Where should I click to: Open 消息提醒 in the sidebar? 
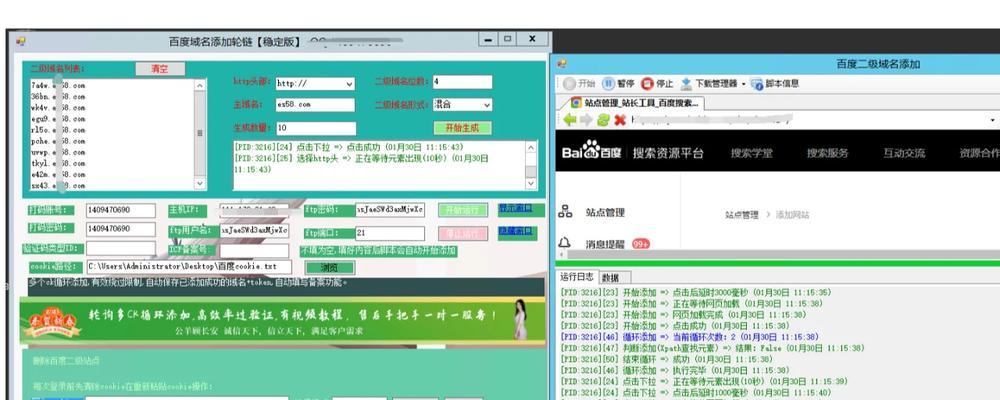(605, 244)
